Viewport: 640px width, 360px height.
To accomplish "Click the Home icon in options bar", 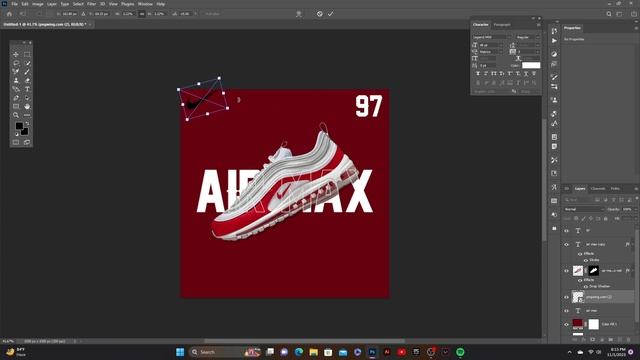I will pyautogui.click(x=9, y=14).
